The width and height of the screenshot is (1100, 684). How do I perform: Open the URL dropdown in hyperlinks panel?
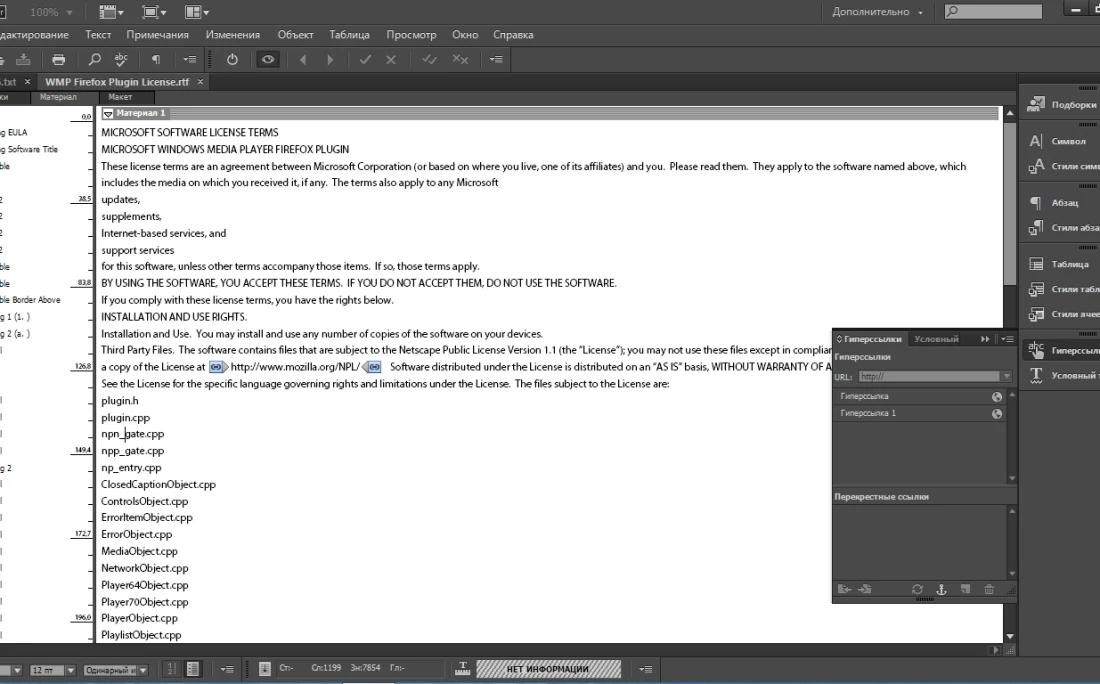1006,377
